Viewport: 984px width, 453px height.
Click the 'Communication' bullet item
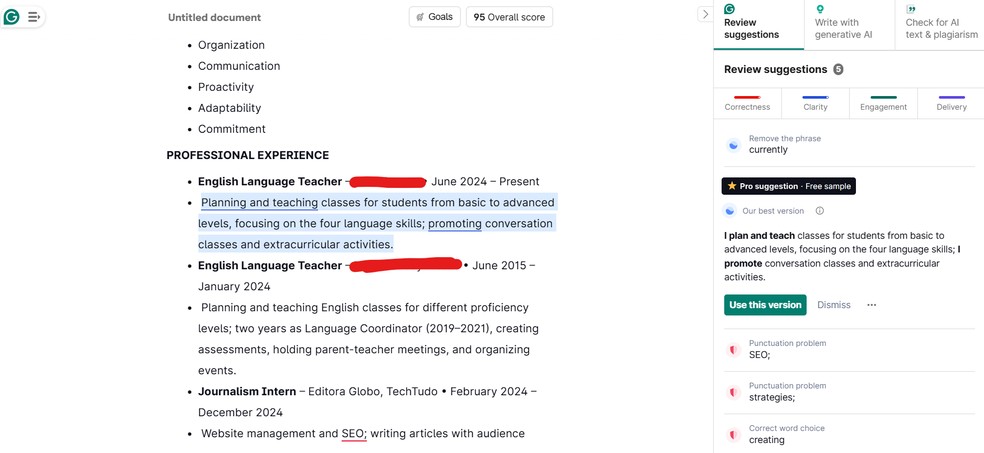coord(239,66)
